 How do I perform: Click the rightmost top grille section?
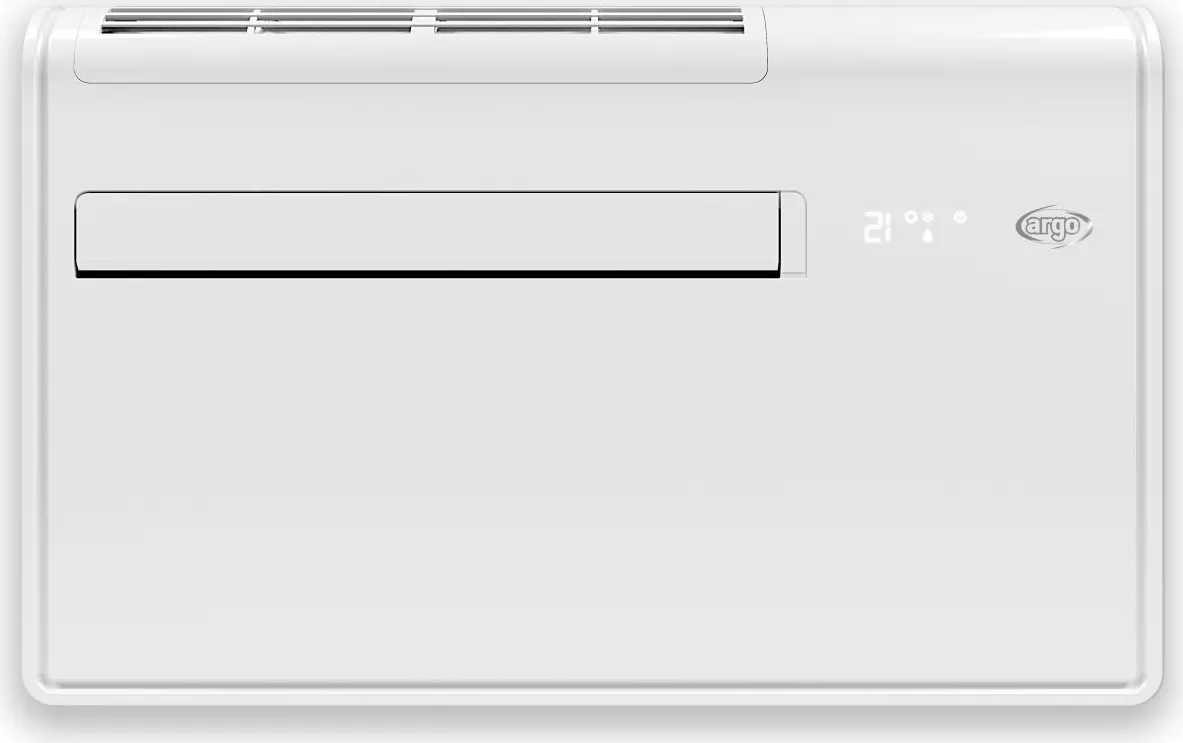[671, 21]
